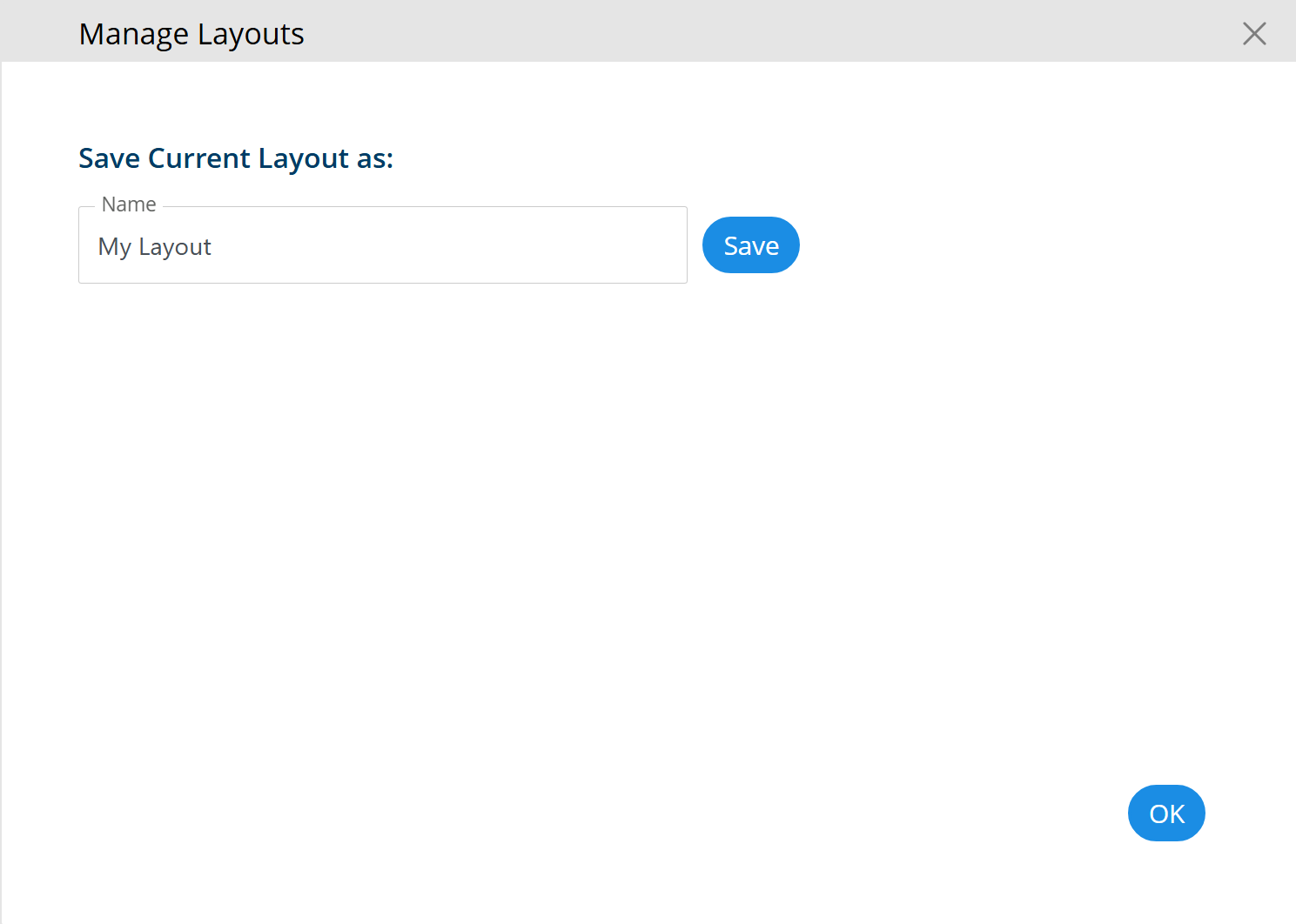Confirm with the OK button
The height and width of the screenshot is (924, 1296).
(x=1166, y=814)
